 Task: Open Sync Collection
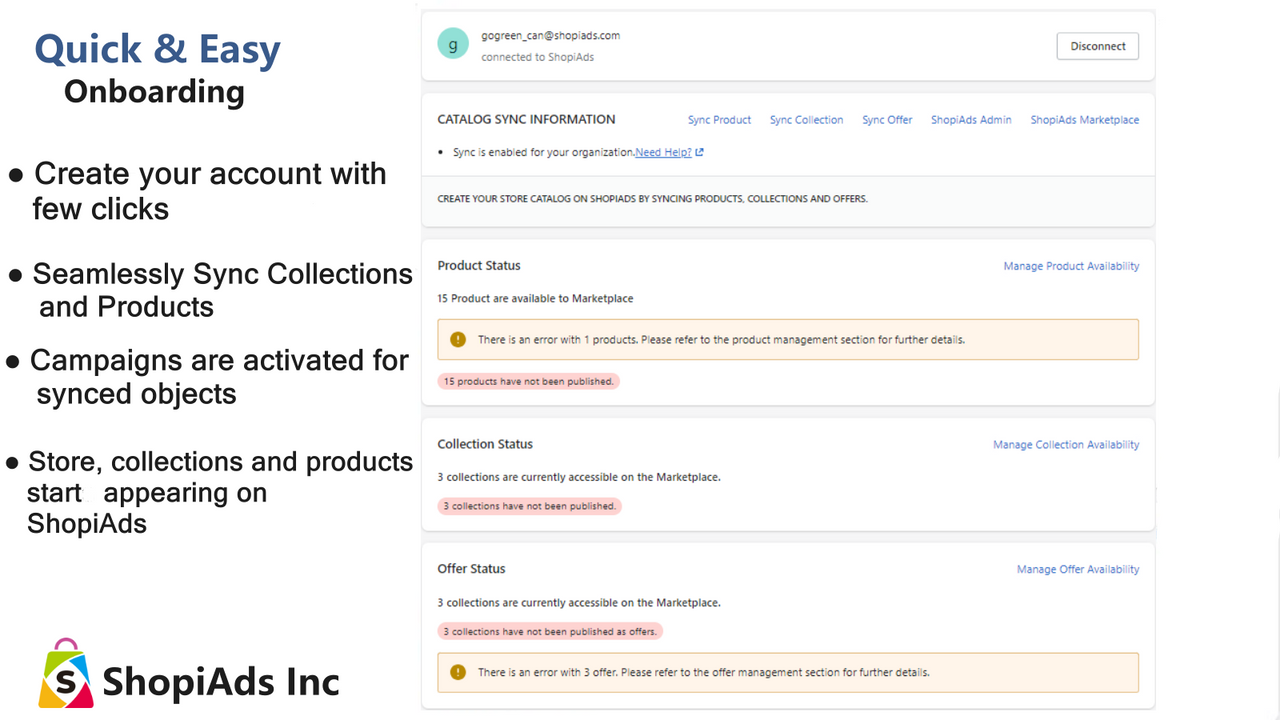tap(806, 119)
